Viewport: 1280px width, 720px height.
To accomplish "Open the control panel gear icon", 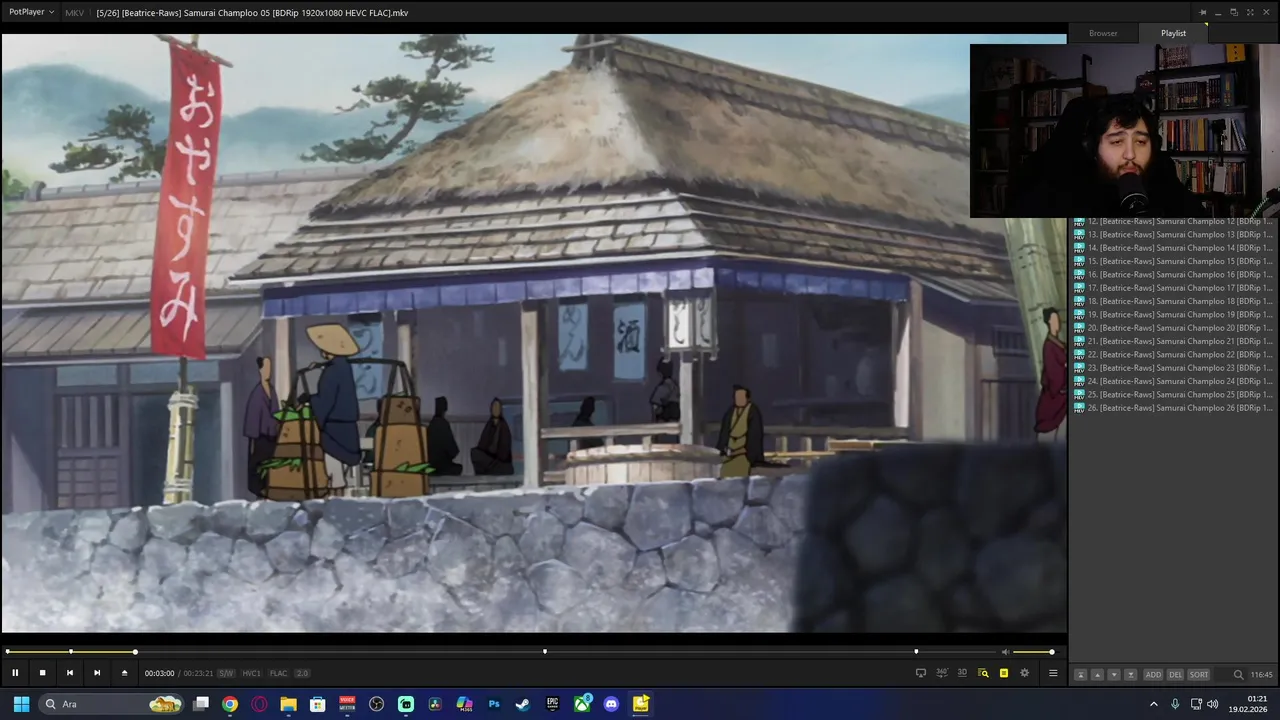I will tap(1024, 673).
